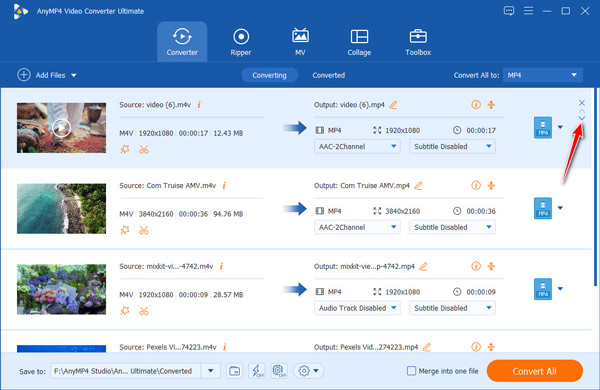600x390 pixels.
Task: Edit effects for mixkit-vi...-4742.m4v
Action: click(125, 311)
